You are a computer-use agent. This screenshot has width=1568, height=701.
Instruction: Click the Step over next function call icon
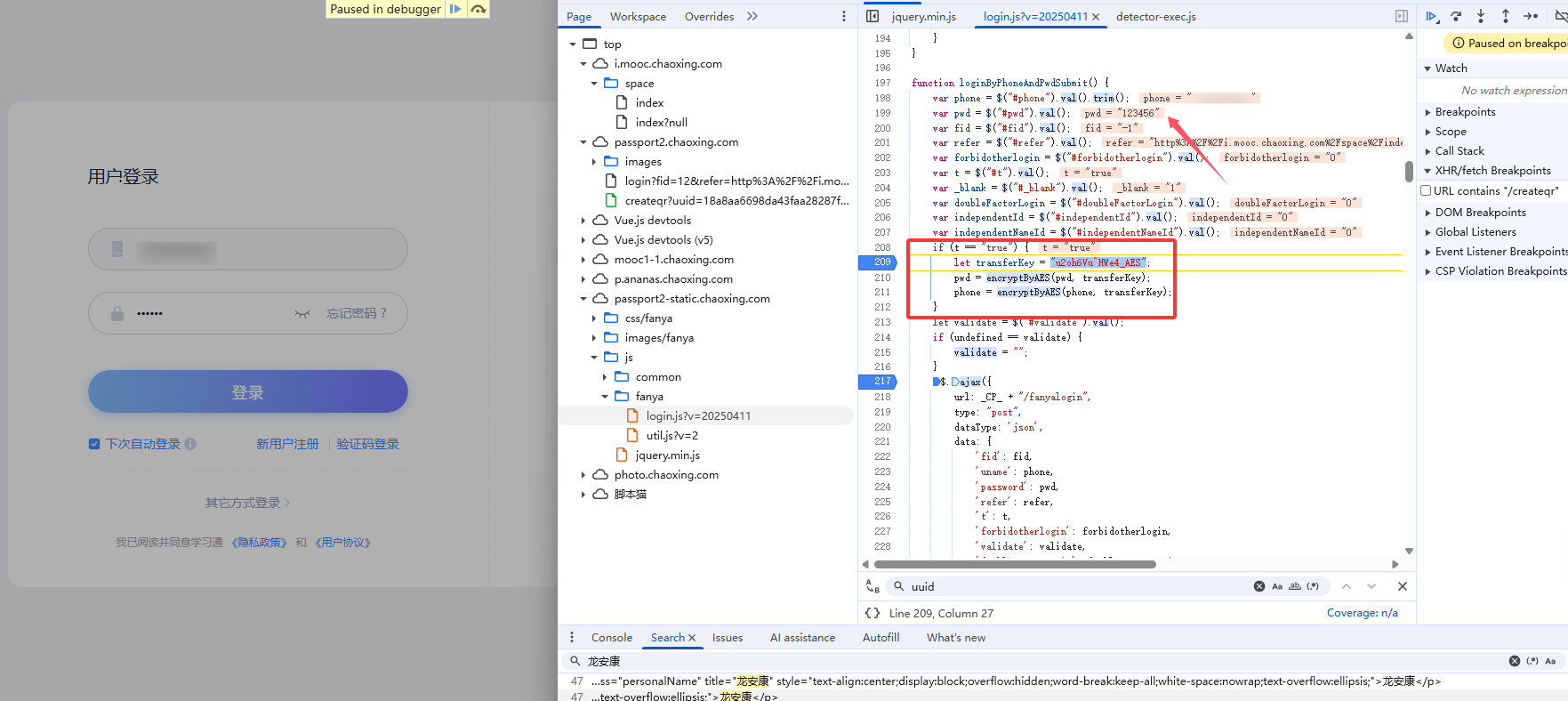tap(1456, 16)
